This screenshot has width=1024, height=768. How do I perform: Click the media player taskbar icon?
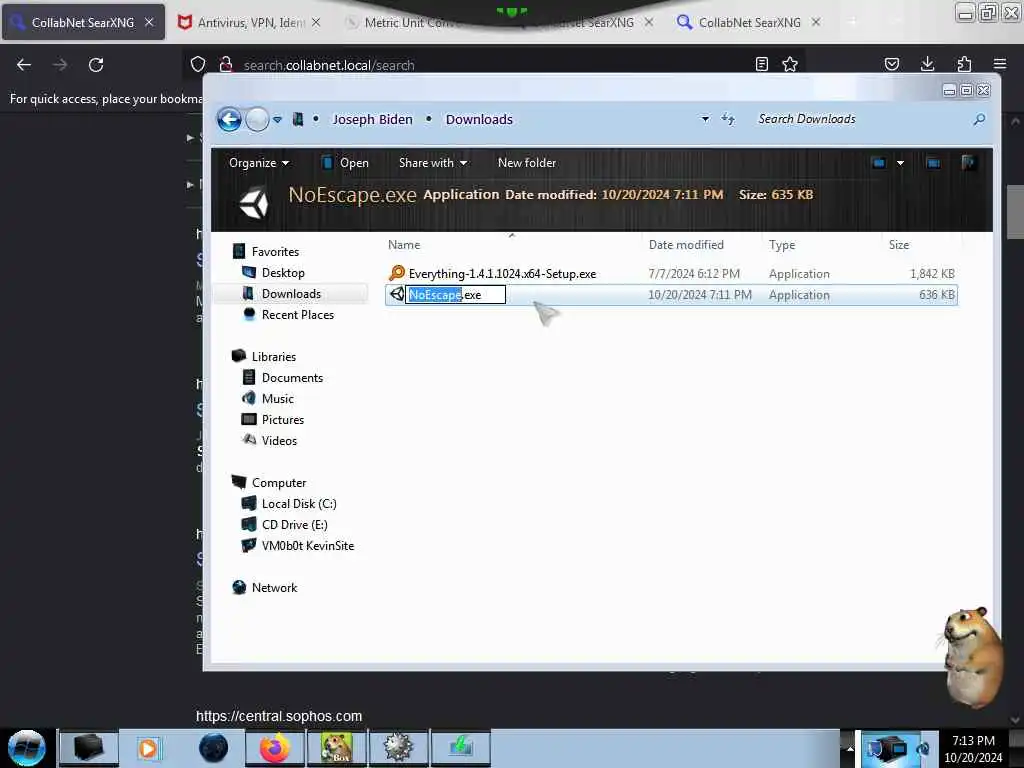148,748
